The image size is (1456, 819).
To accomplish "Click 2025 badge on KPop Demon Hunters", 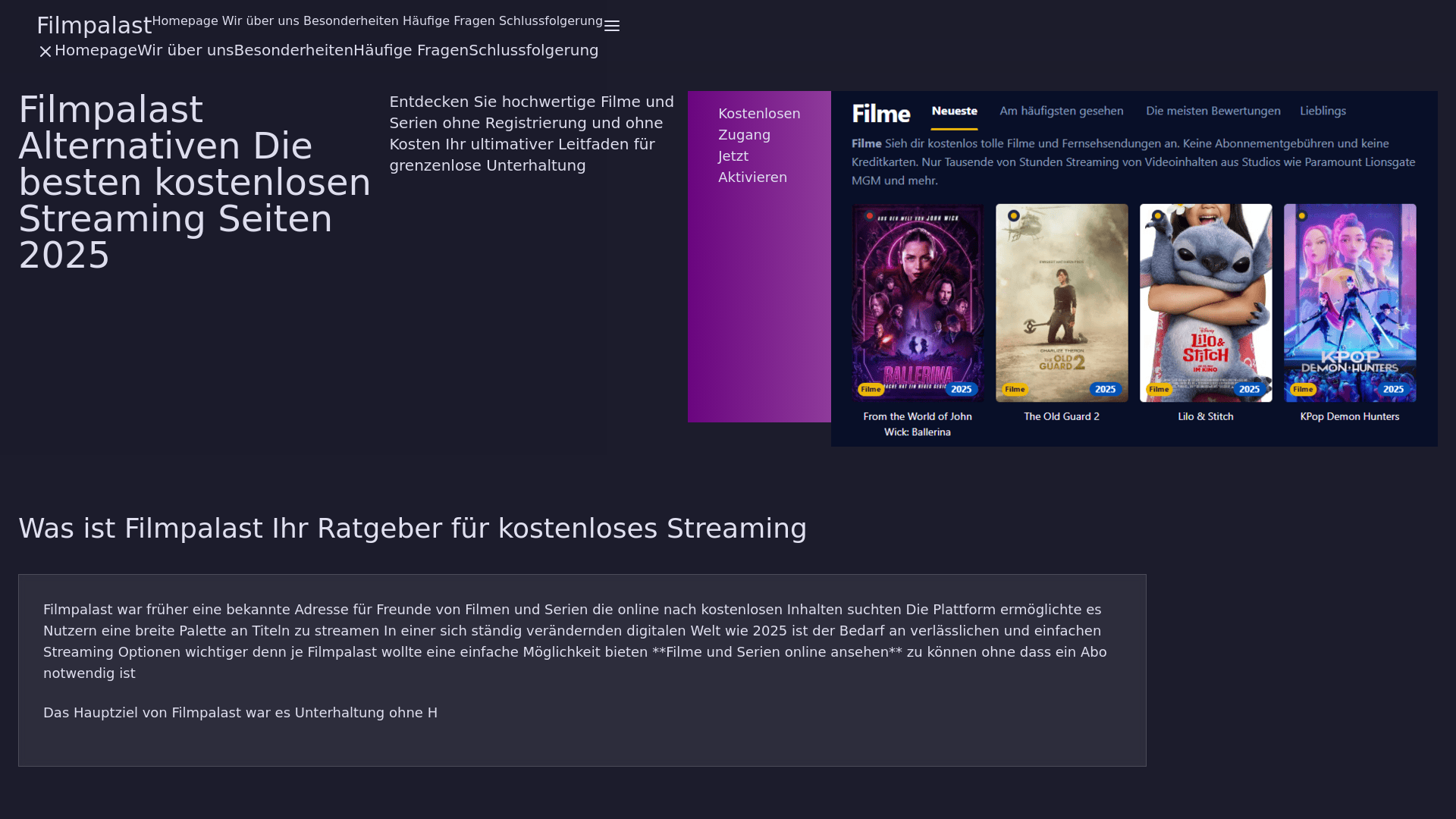I will [x=1394, y=390].
